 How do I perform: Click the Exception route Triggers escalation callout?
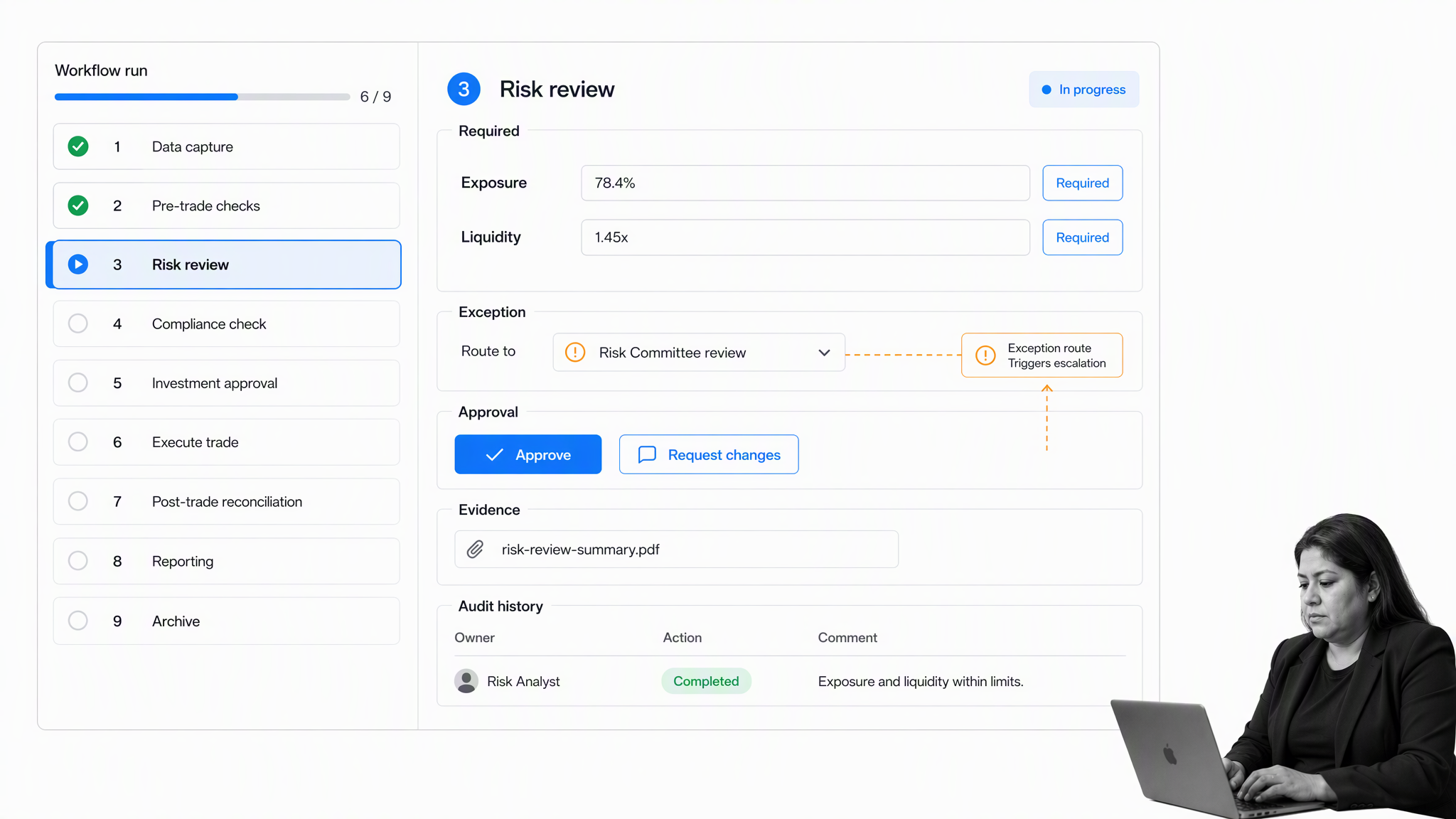point(1042,355)
